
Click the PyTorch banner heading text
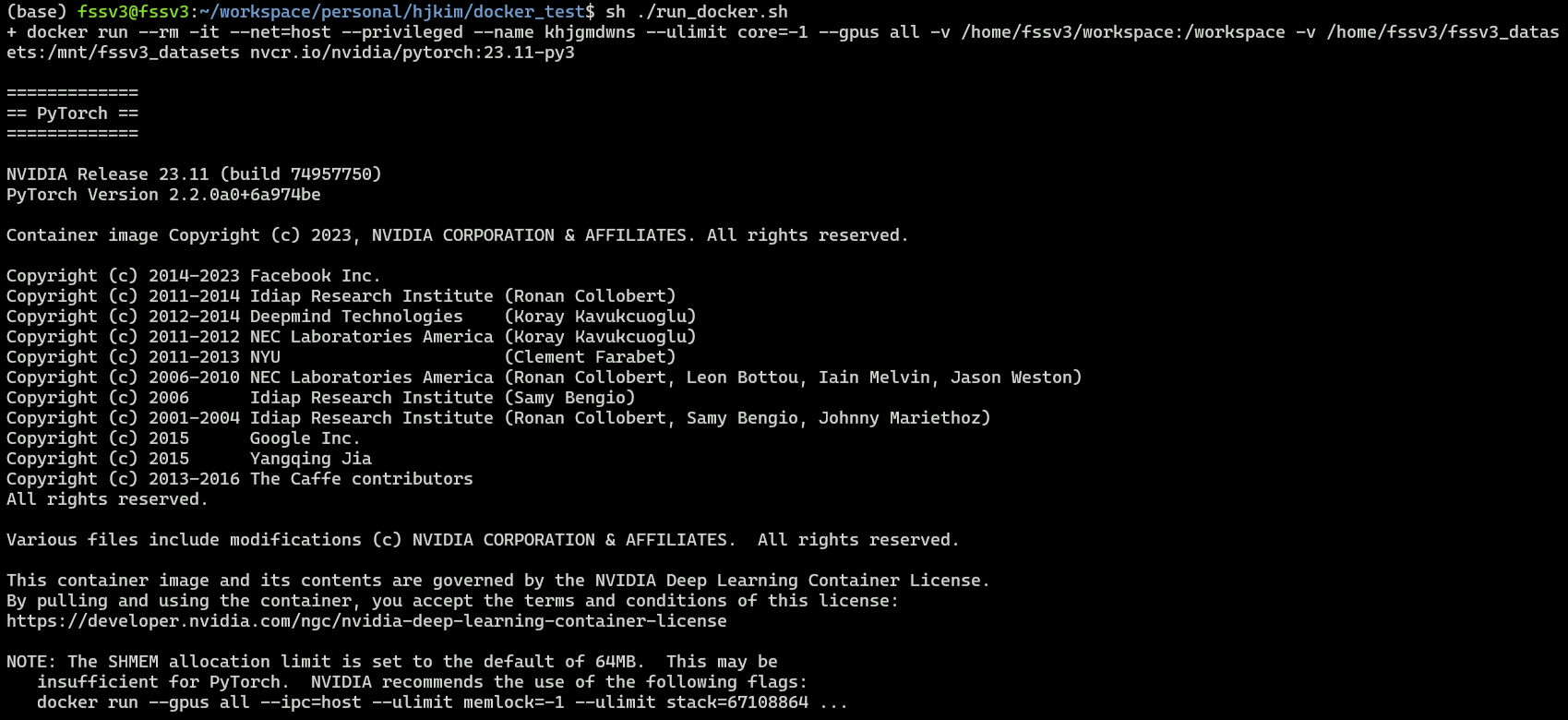pyautogui.click(x=72, y=114)
